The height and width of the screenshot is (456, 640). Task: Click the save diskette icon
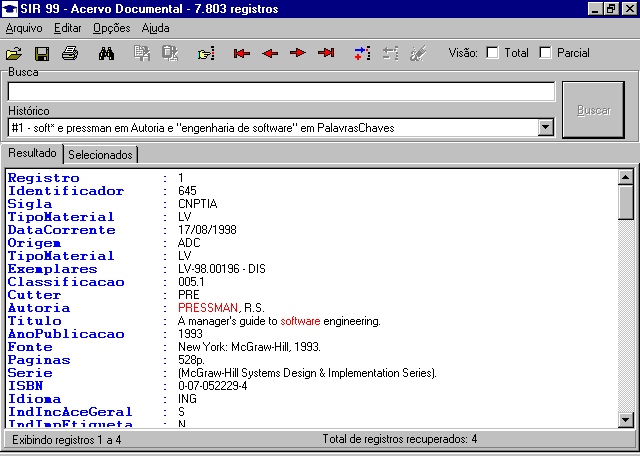click(x=42, y=53)
